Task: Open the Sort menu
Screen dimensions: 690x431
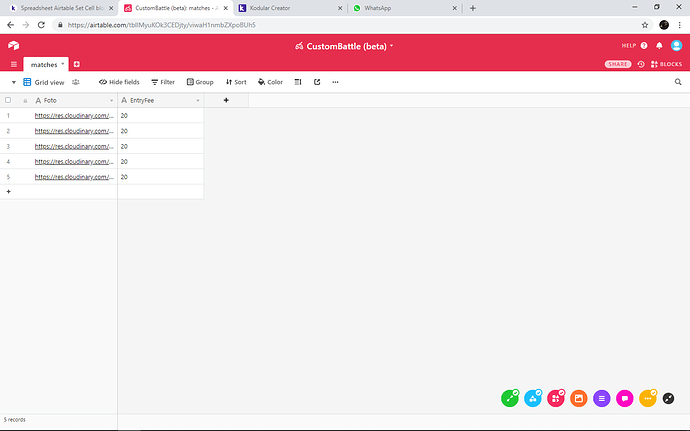Action: tap(236, 82)
